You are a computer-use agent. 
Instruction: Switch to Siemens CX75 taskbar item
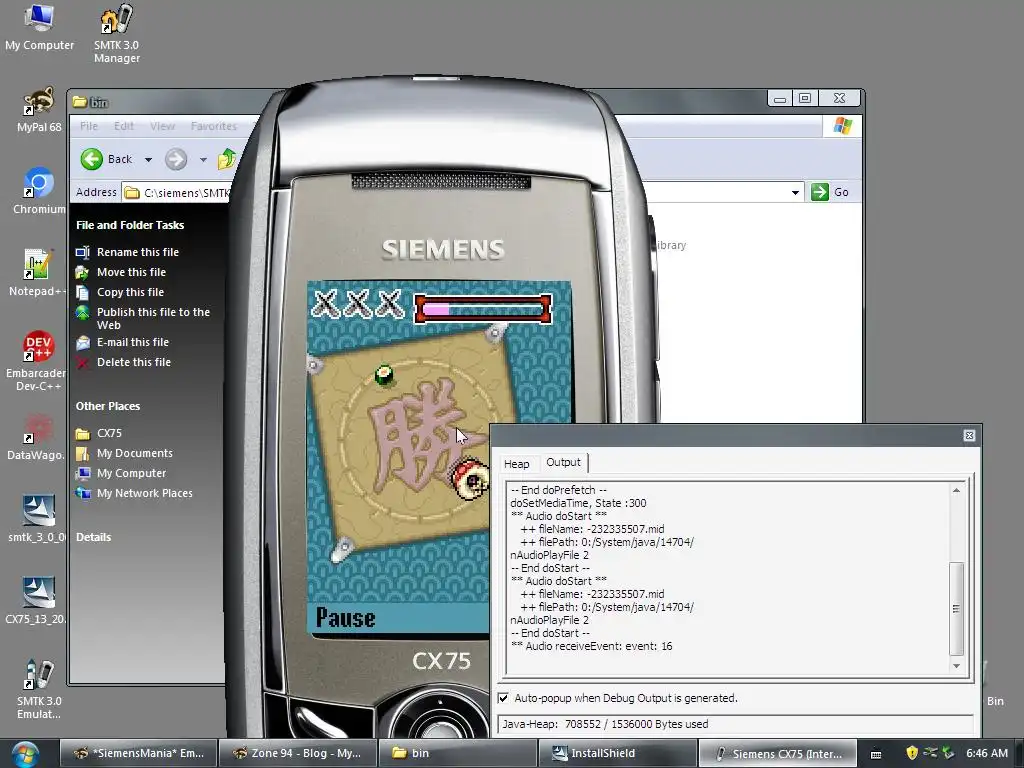(x=777, y=754)
